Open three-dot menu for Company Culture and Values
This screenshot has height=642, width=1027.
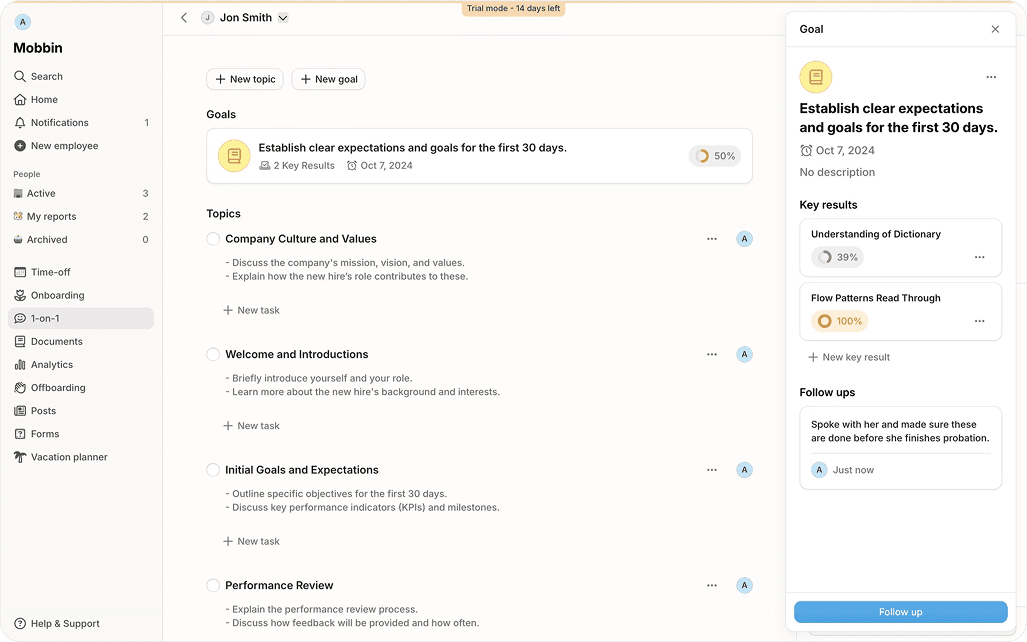coord(712,239)
